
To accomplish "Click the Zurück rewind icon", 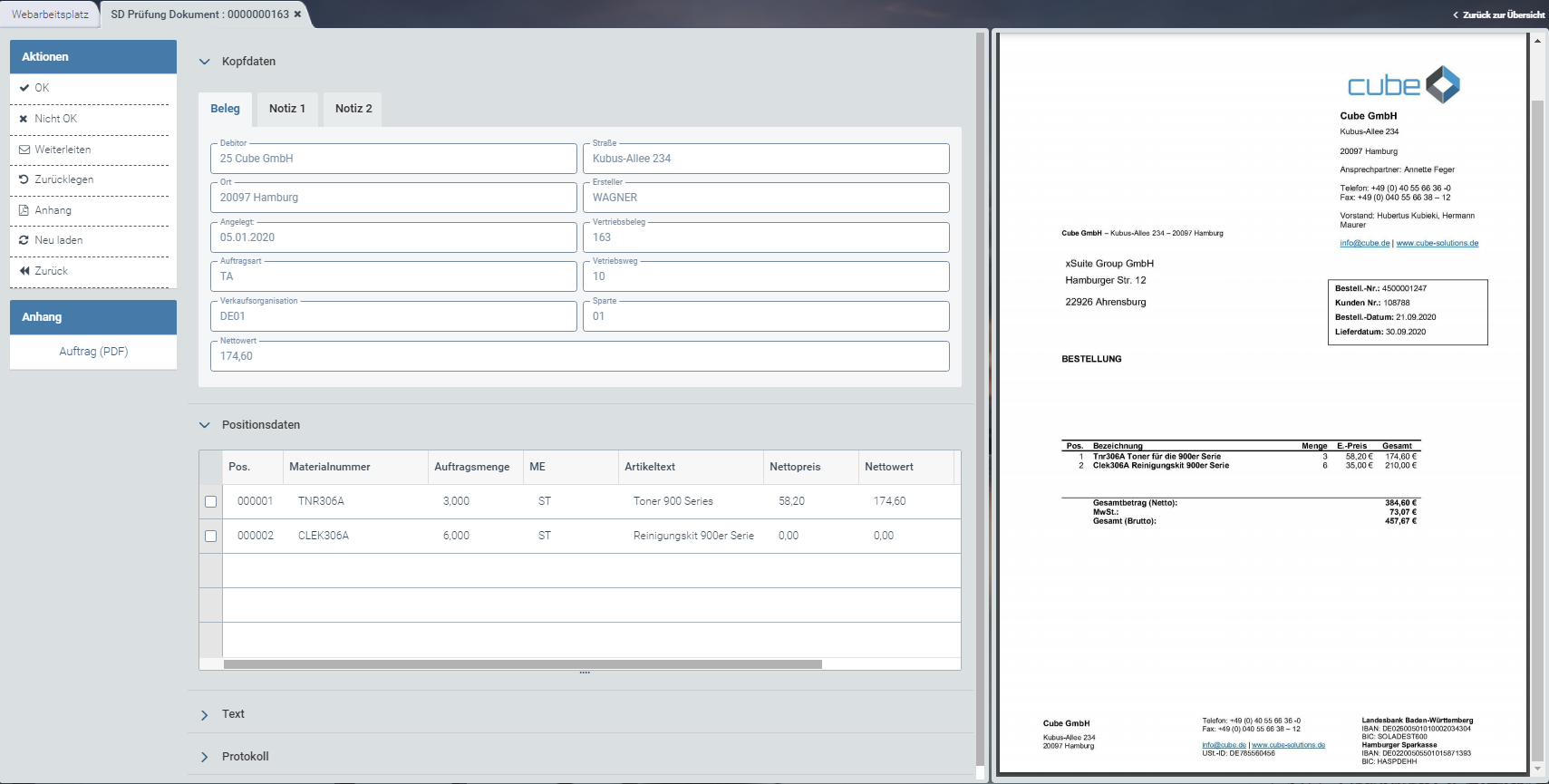I will pyautogui.click(x=24, y=271).
